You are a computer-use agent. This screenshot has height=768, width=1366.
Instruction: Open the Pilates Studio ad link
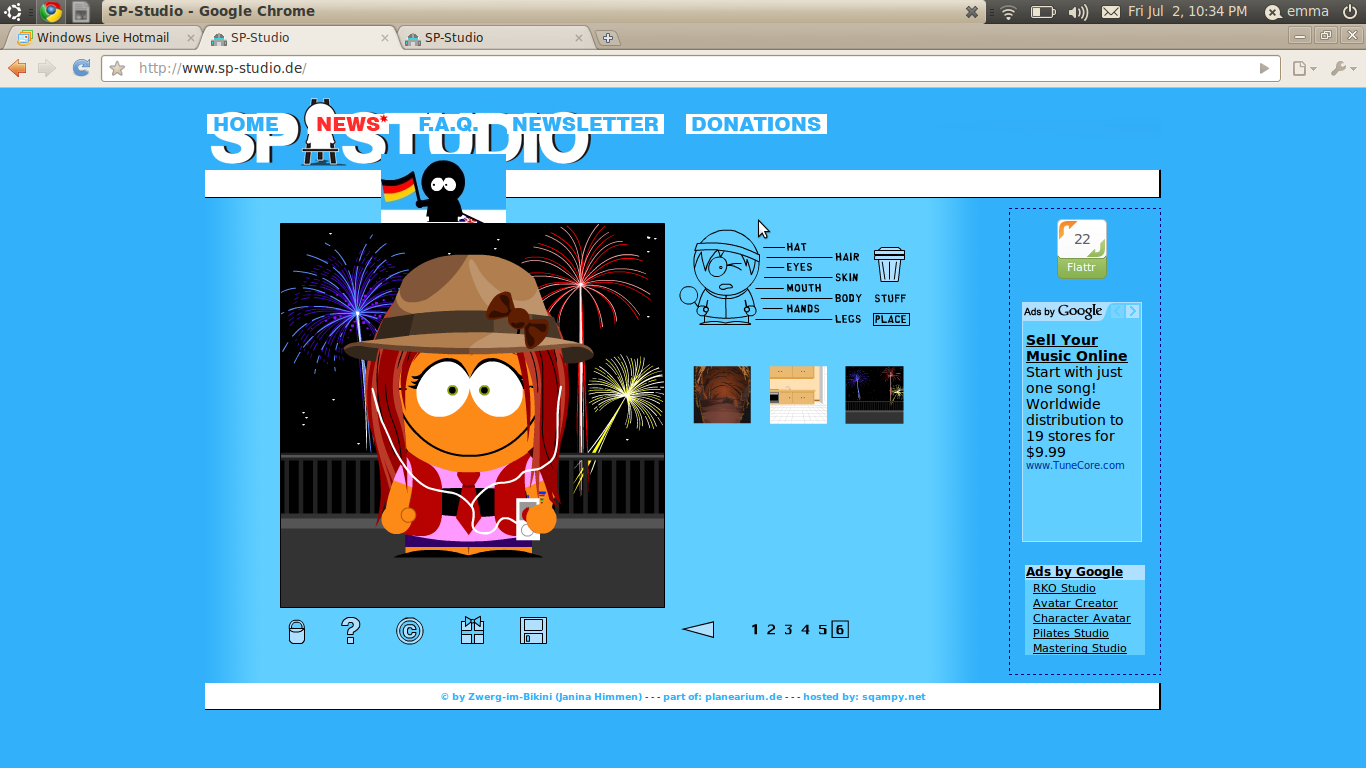pos(1071,633)
